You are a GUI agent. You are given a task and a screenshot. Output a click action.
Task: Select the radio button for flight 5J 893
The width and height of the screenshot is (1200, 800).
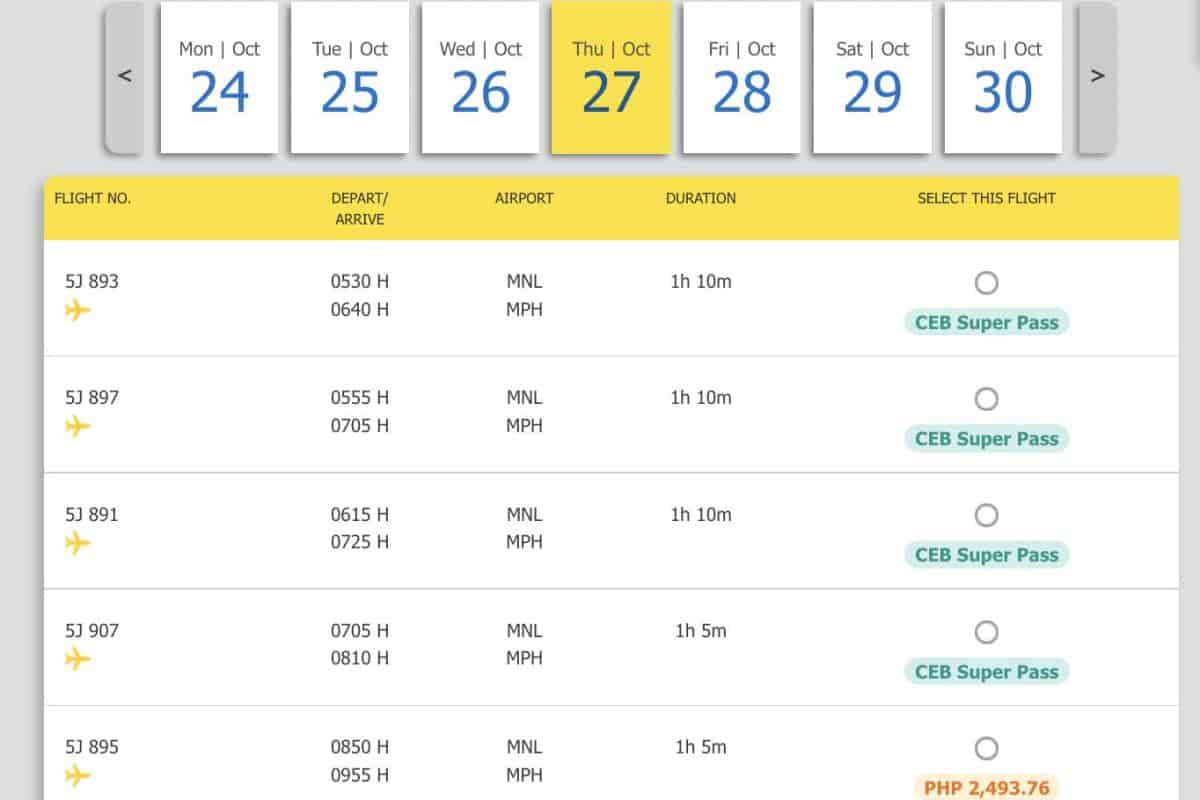pos(986,283)
